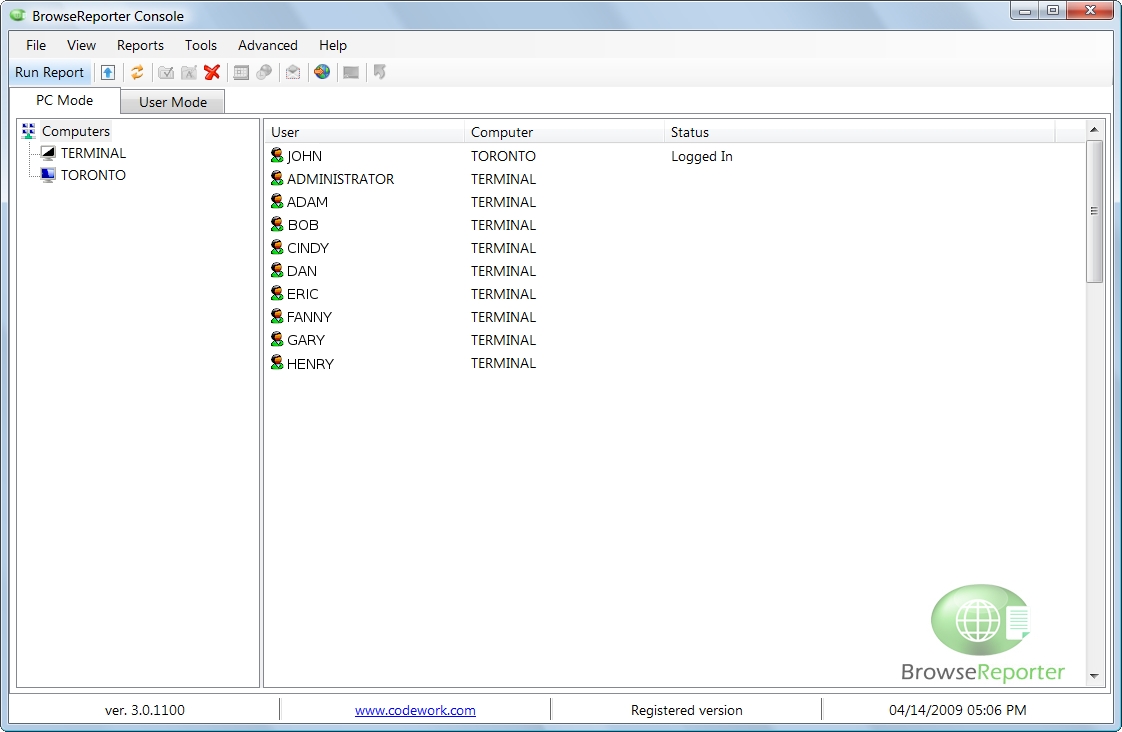The image size is (1122, 732).
Task: Click the scrollbar up arrow in user list
Action: tap(1094, 130)
